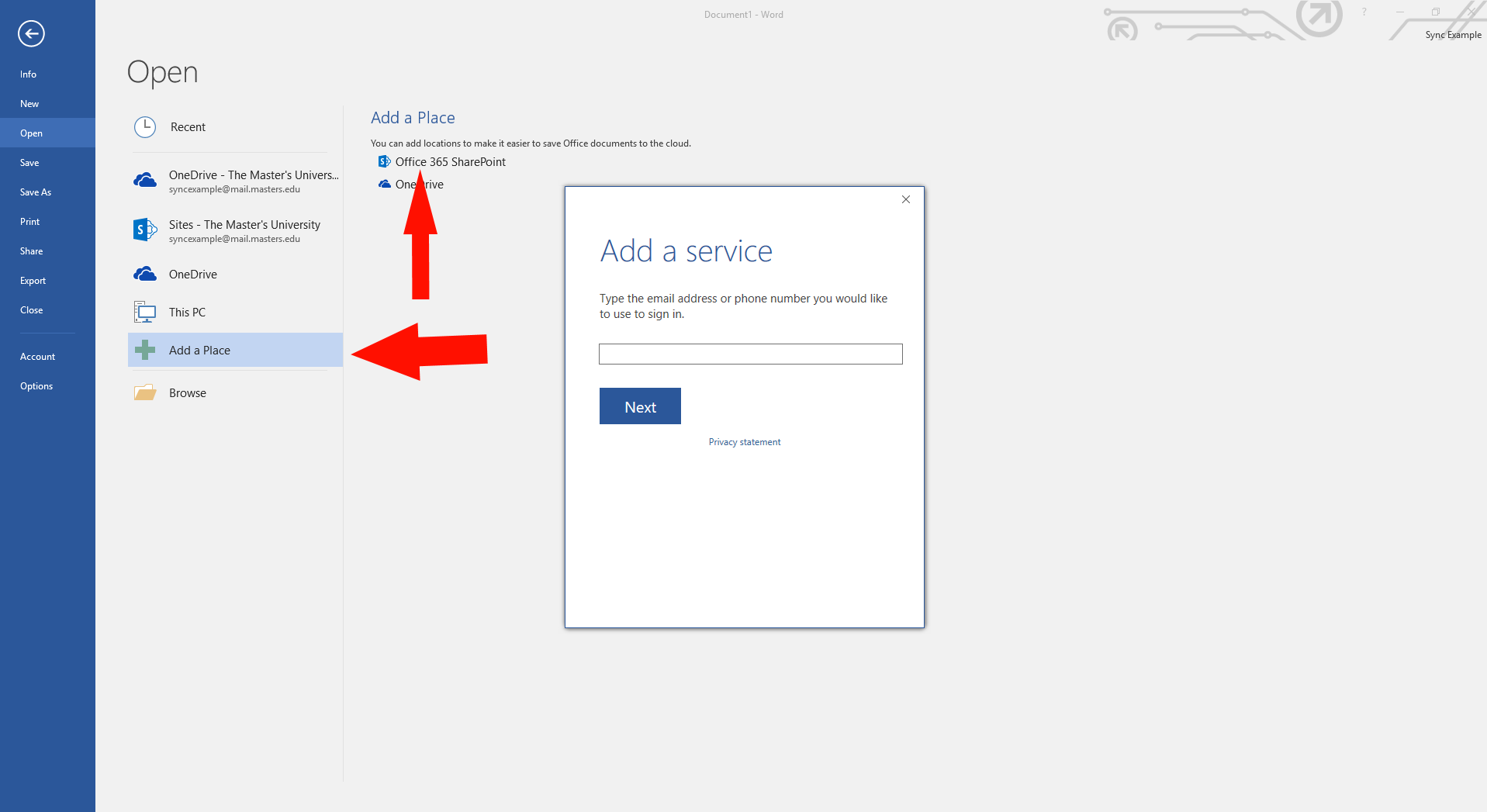Viewport: 1487px width, 812px height.
Task: Open the Account page
Action: click(47, 357)
